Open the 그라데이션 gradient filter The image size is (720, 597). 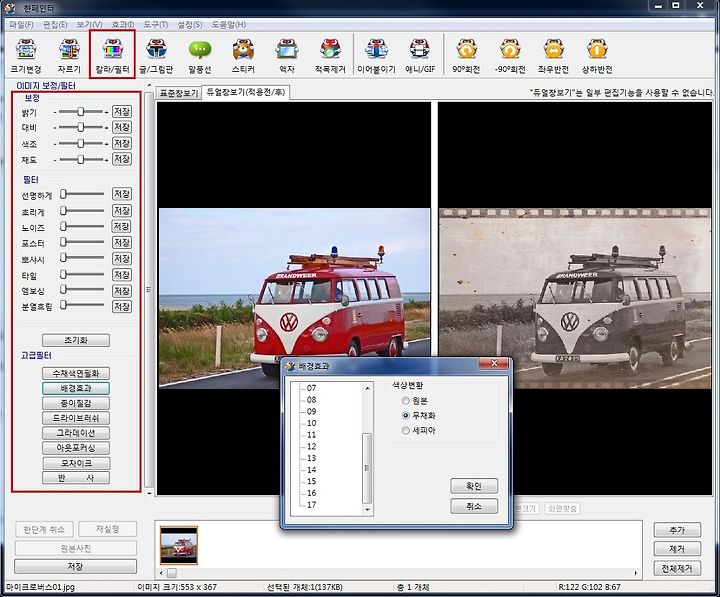[76, 433]
